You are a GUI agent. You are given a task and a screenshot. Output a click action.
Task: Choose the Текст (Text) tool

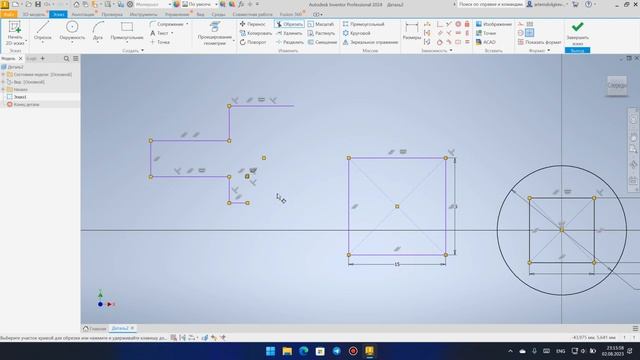click(160, 33)
